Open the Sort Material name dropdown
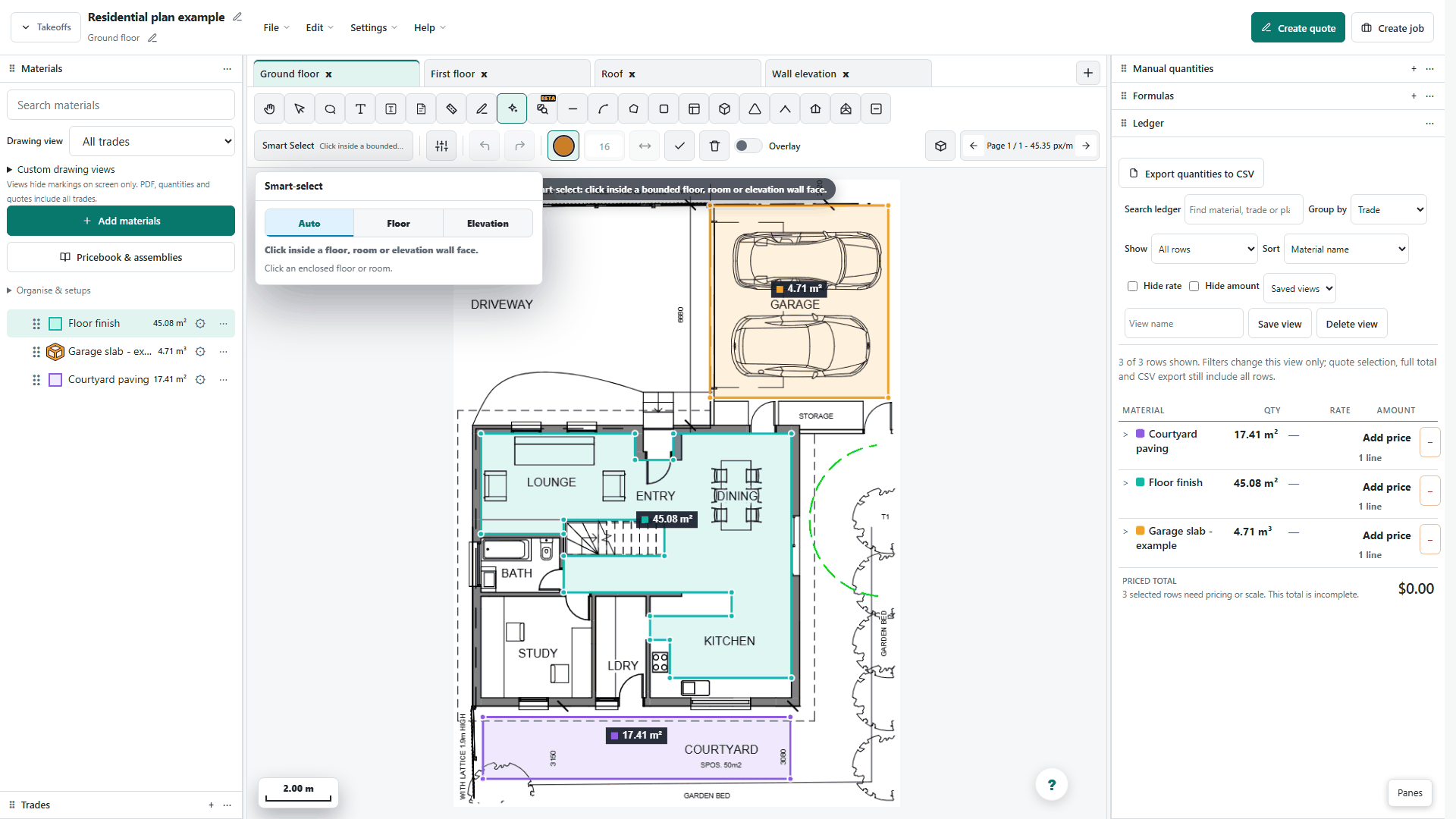This screenshot has width=1456, height=819. click(1346, 249)
